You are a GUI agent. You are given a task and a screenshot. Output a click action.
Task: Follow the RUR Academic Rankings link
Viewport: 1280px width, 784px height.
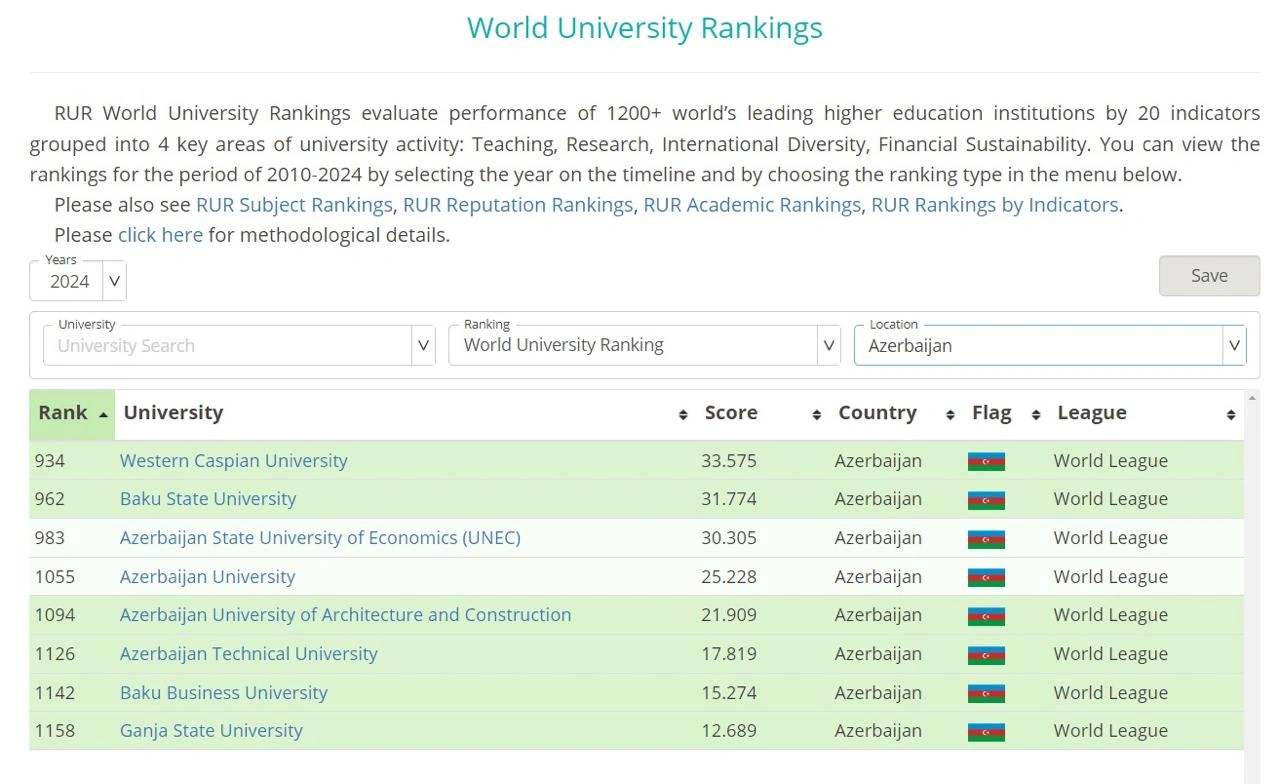point(752,205)
